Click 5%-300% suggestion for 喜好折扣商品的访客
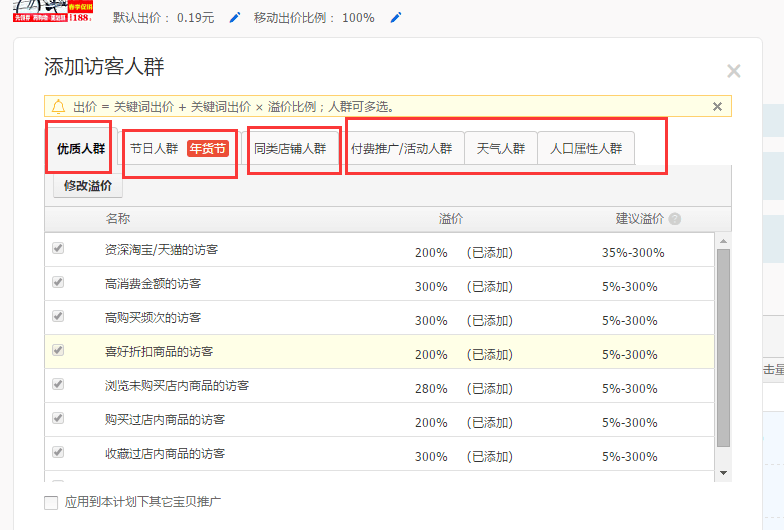 pos(630,354)
